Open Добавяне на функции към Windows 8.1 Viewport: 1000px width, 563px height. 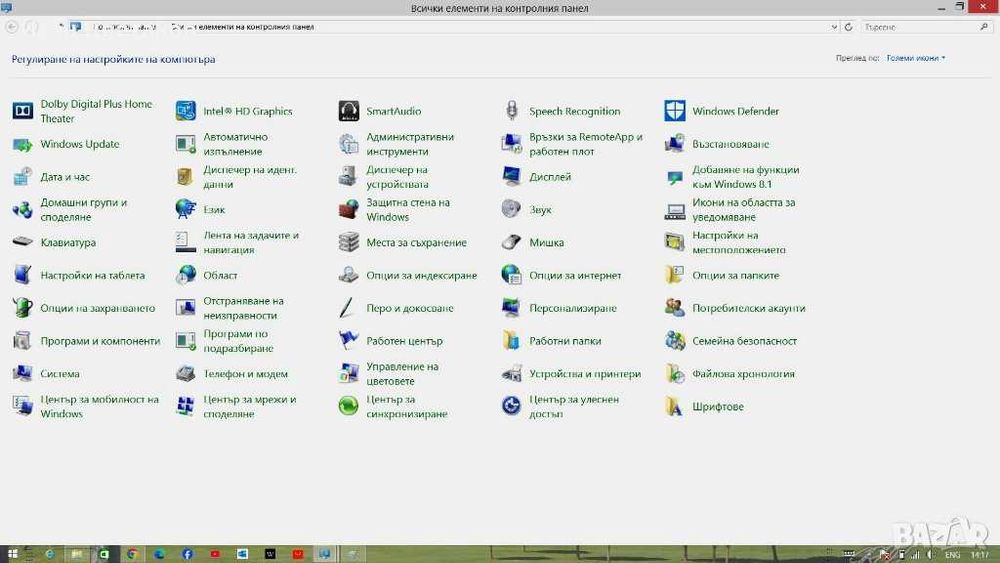746,177
